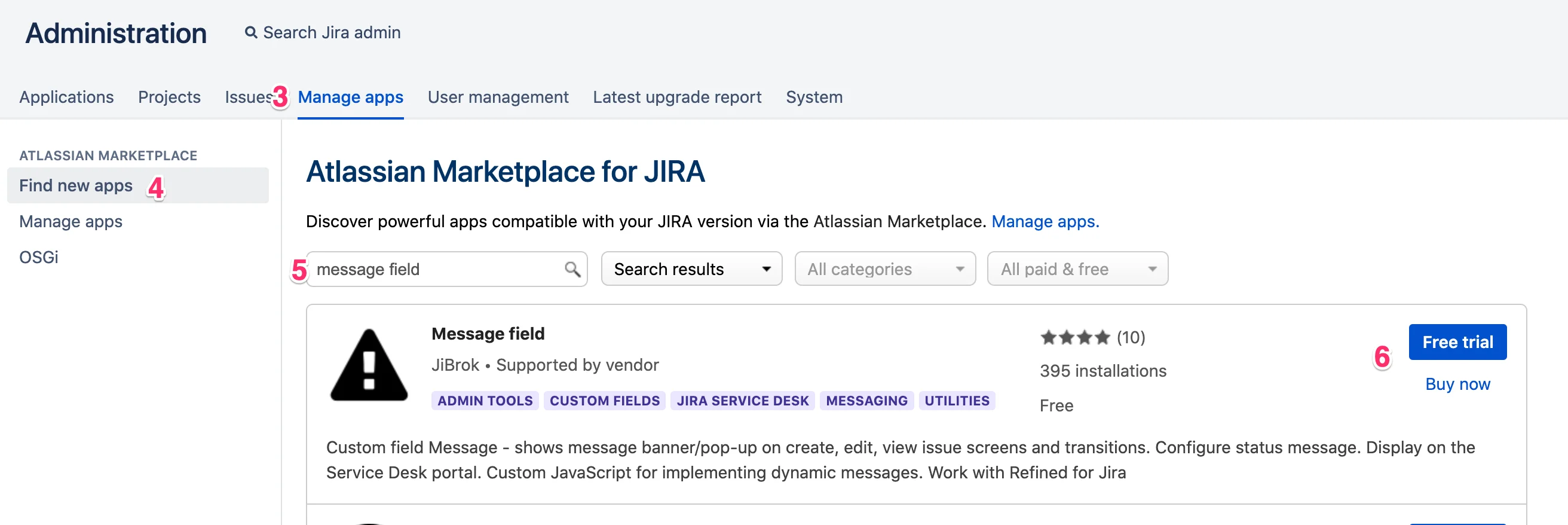Expand the All categories dropdown
This screenshot has width=1568, height=525.
coord(885,268)
